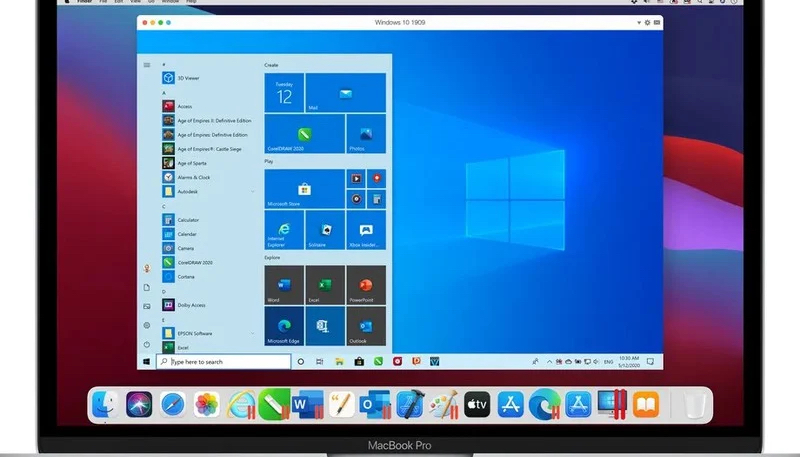This screenshot has width=800, height=457.
Task: Open Calculator from the app list
Action: [x=188, y=219]
